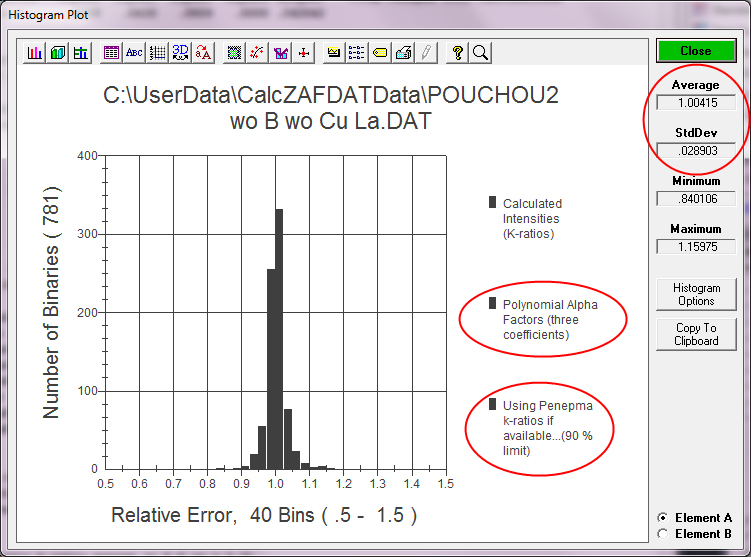The width and height of the screenshot is (751, 557).
Task: Select the data table grid icon
Action: coord(111,52)
